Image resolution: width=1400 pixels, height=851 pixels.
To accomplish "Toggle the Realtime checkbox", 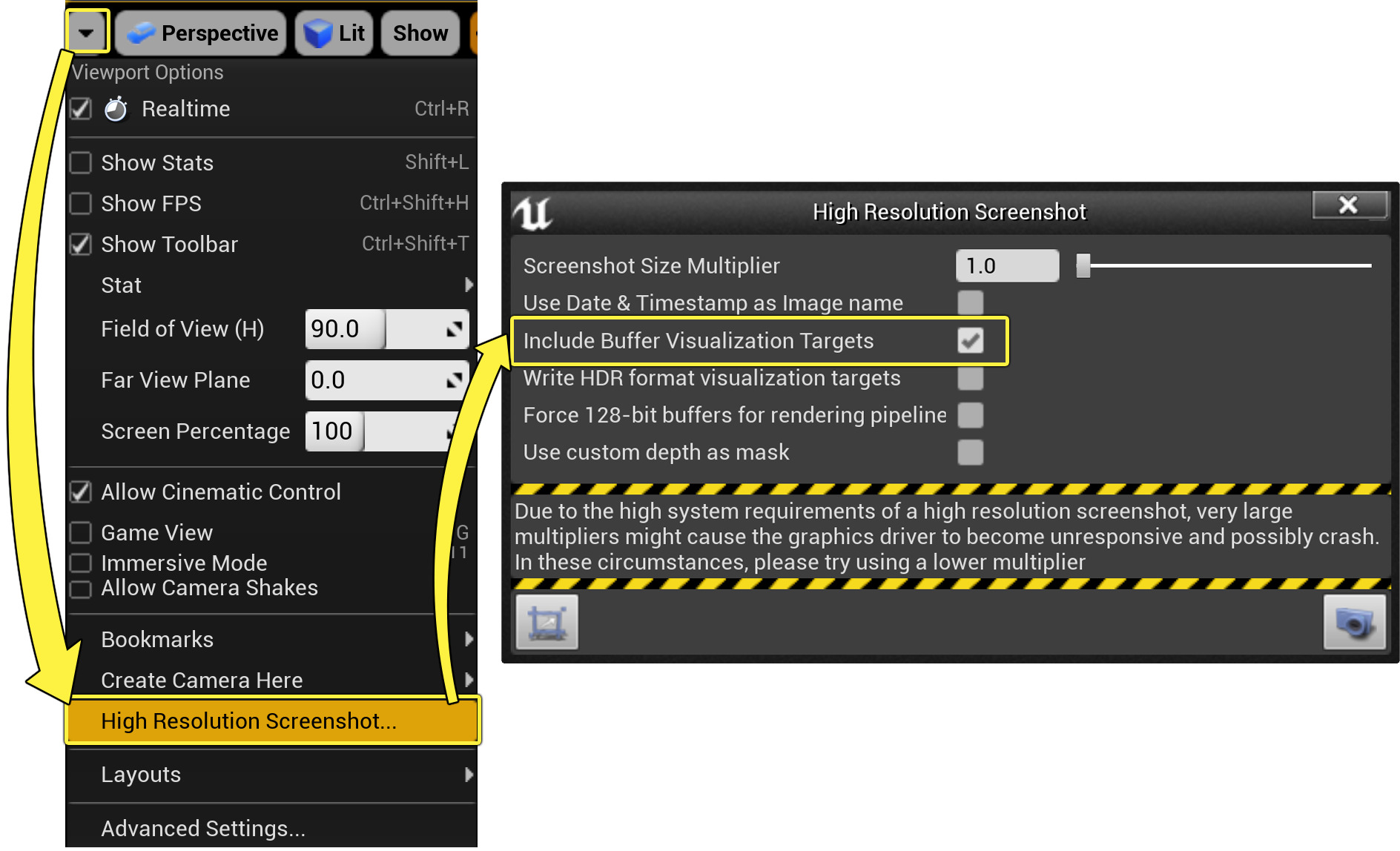I will click(x=80, y=109).
